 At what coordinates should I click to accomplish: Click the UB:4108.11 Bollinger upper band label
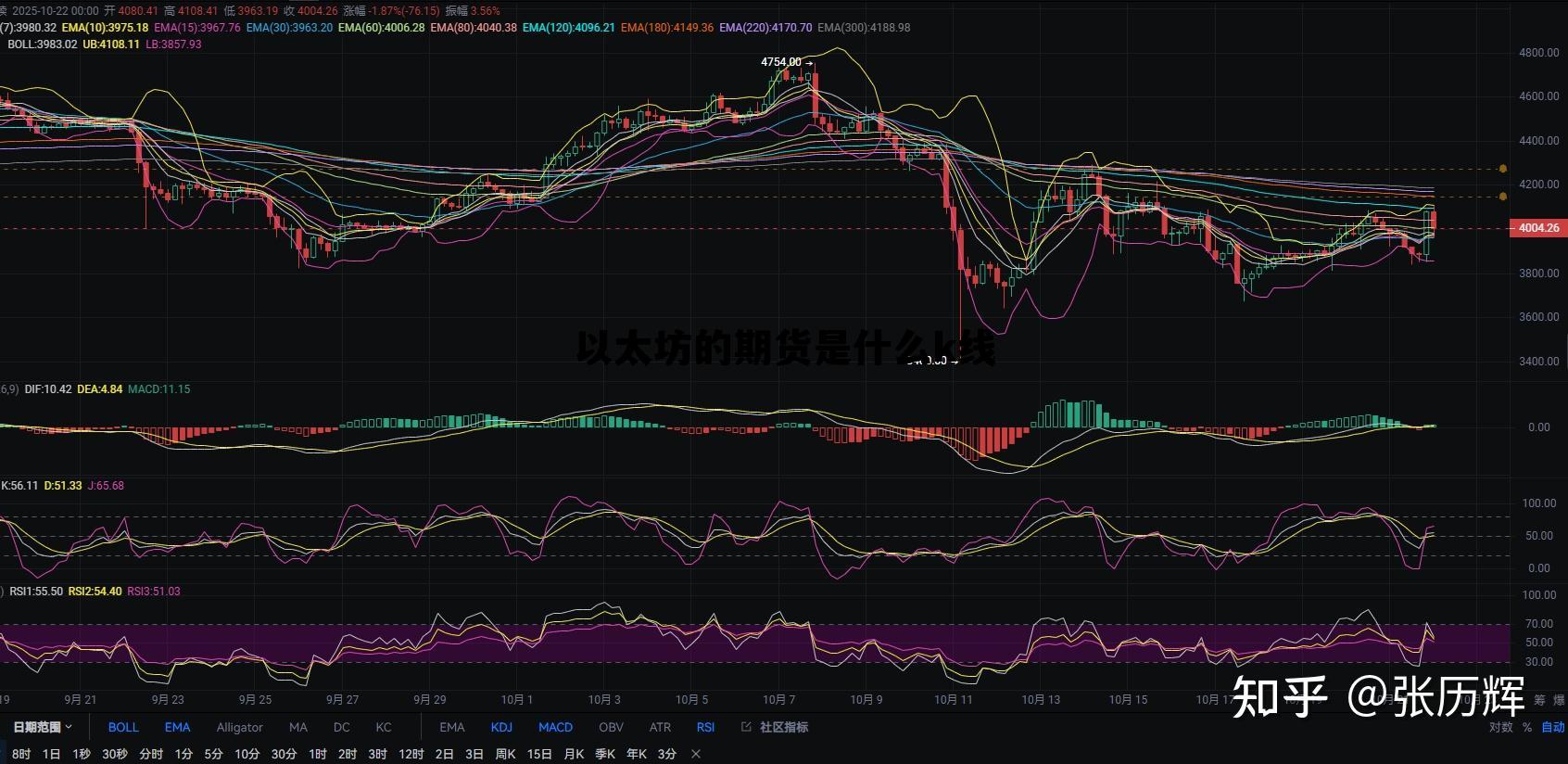point(111,45)
